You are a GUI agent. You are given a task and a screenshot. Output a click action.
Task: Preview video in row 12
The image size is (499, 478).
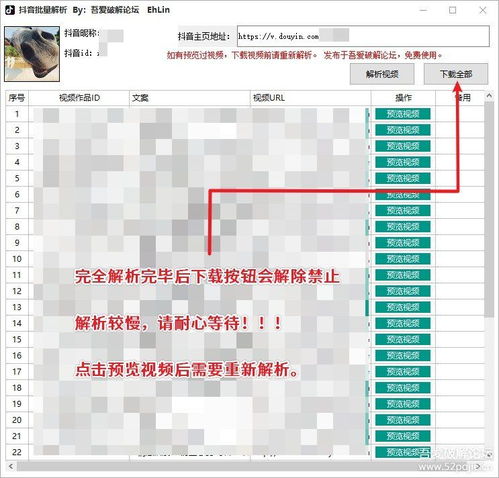pyautogui.click(x=403, y=291)
